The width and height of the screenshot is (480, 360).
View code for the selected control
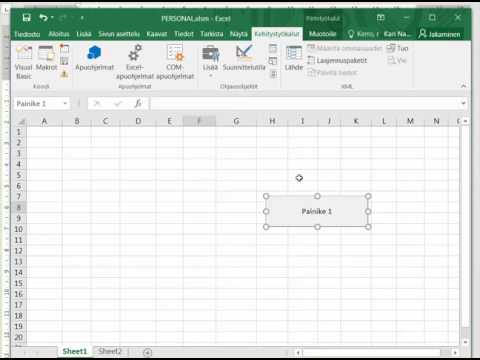(273, 61)
